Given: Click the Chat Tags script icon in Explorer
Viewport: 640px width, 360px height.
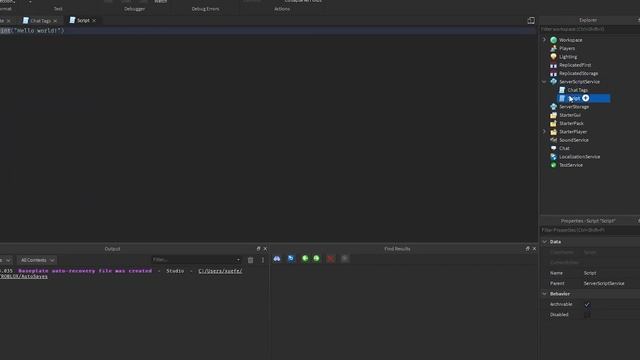Looking at the screenshot, I should [562, 90].
